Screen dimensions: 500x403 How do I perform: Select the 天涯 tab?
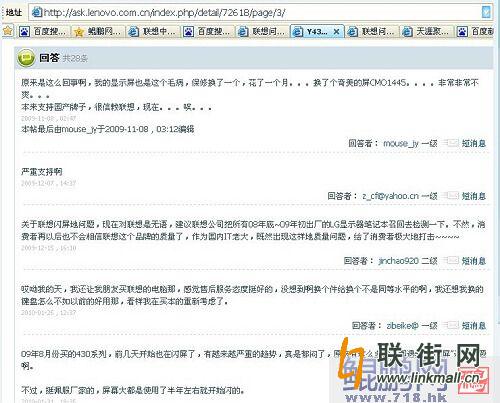(x=427, y=32)
